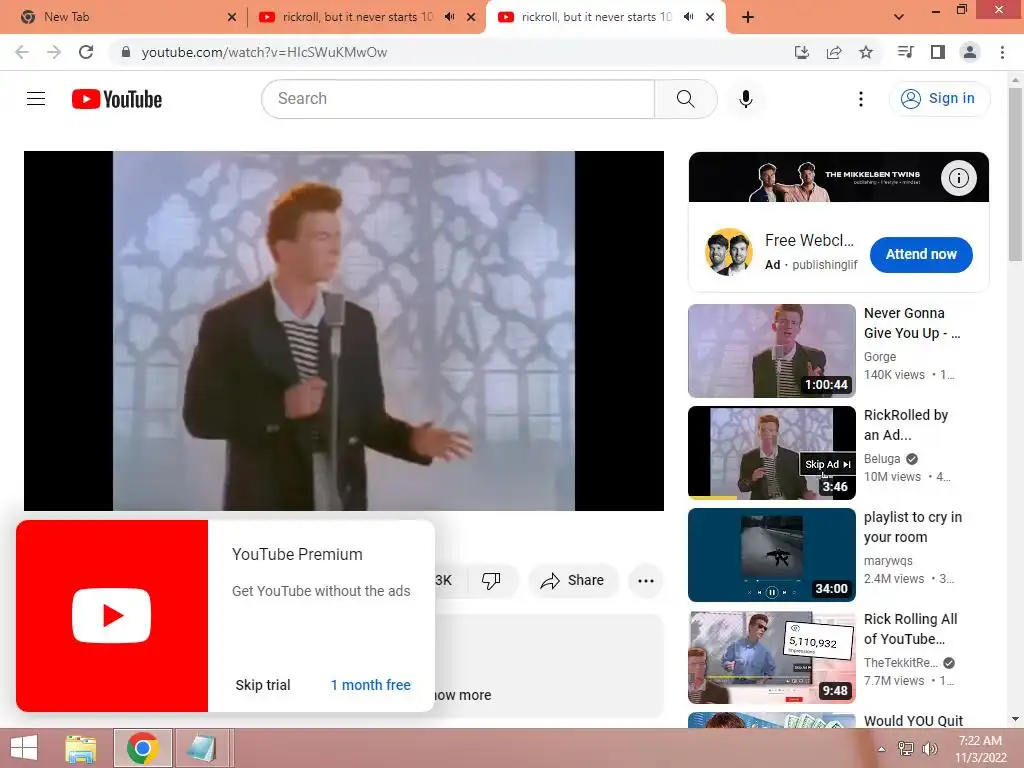
Task: Click the search magnifier button
Action: click(686, 99)
